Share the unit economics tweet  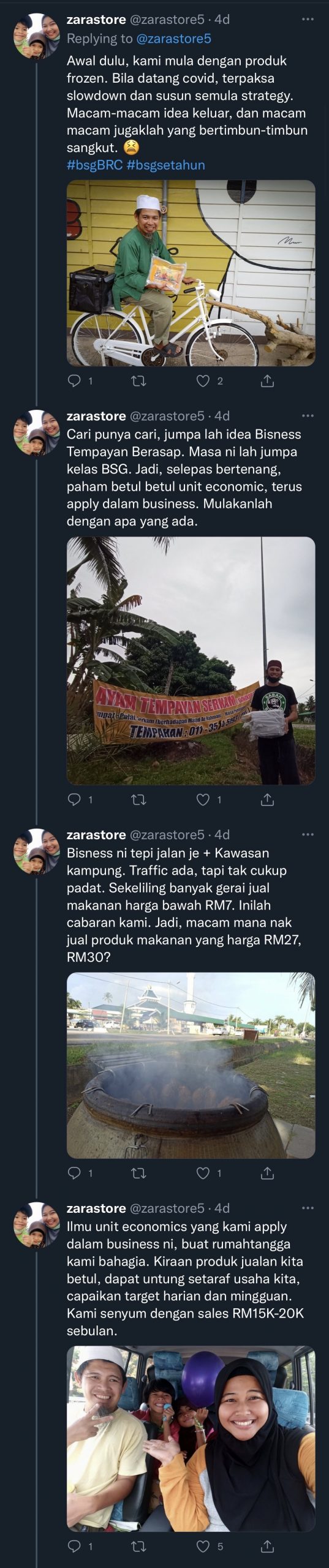pos(267,1547)
